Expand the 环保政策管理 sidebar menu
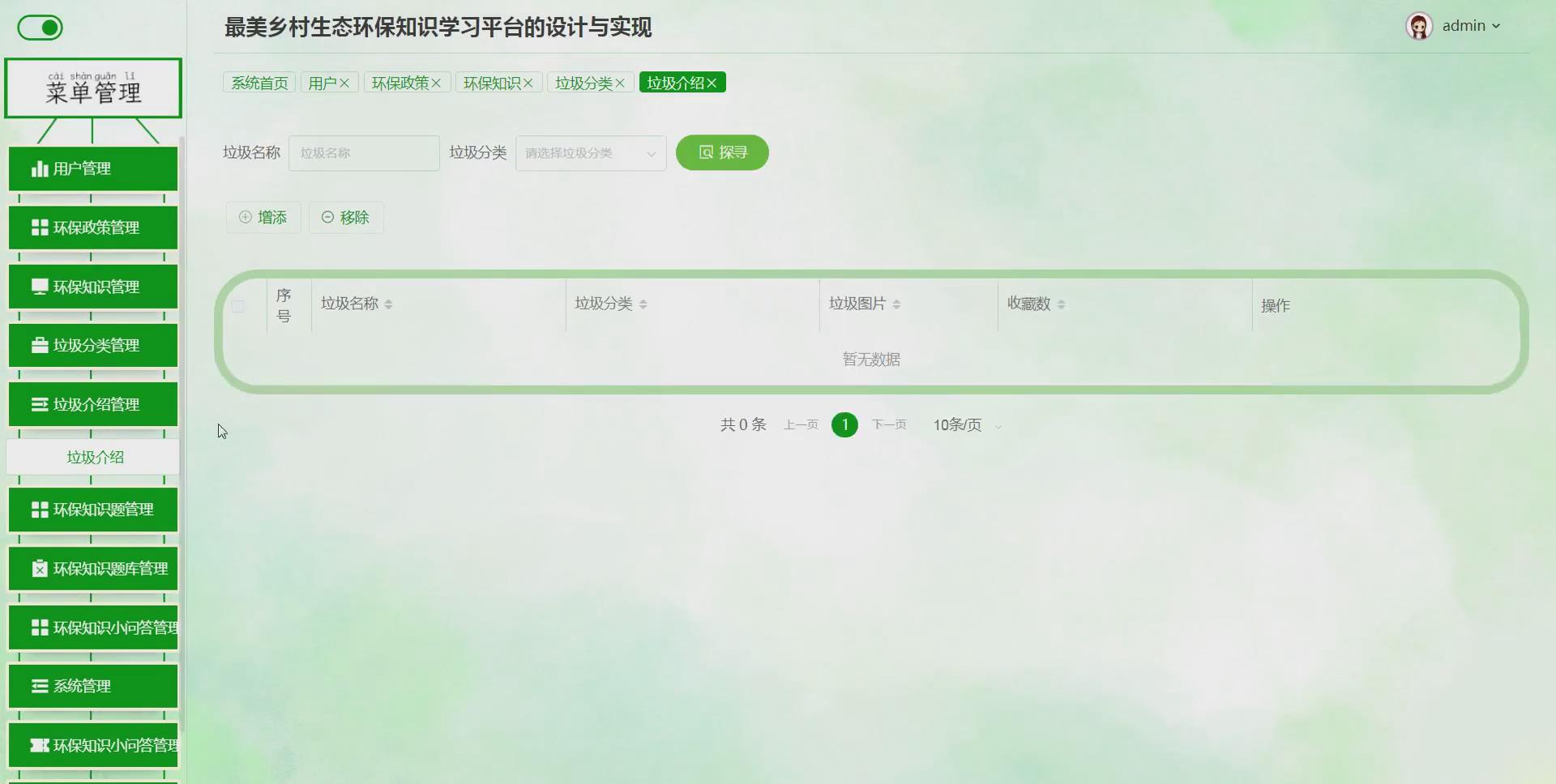The image size is (1556, 784). coord(93,228)
